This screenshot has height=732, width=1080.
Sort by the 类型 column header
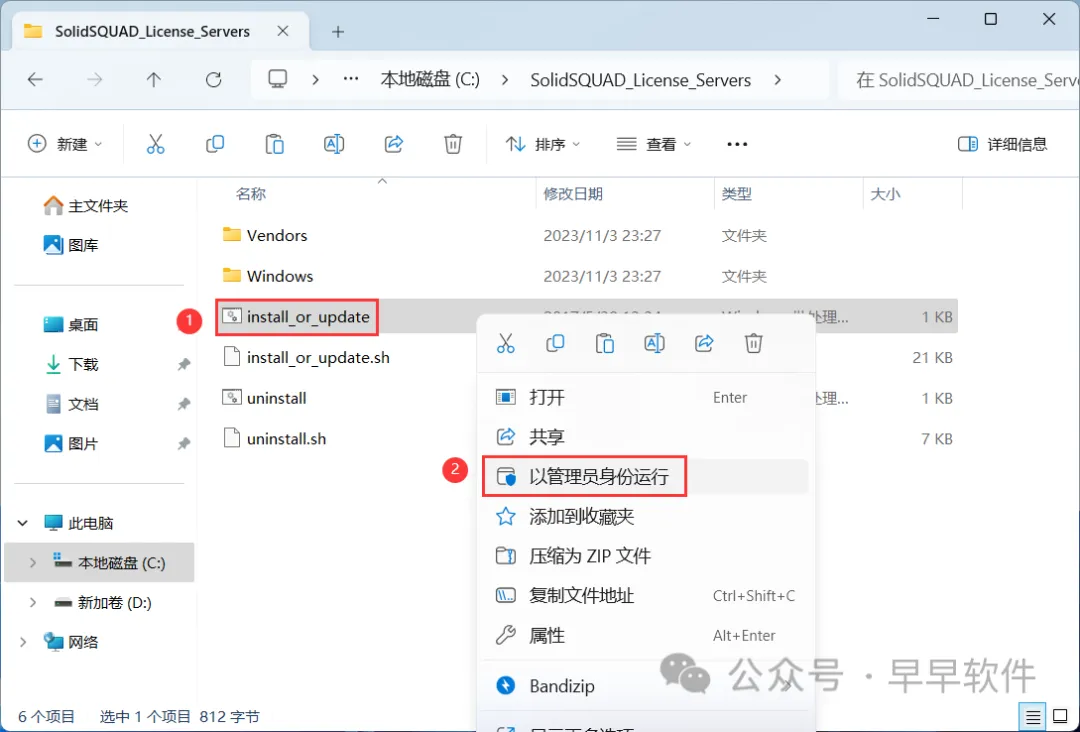pyautogui.click(x=736, y=194)
